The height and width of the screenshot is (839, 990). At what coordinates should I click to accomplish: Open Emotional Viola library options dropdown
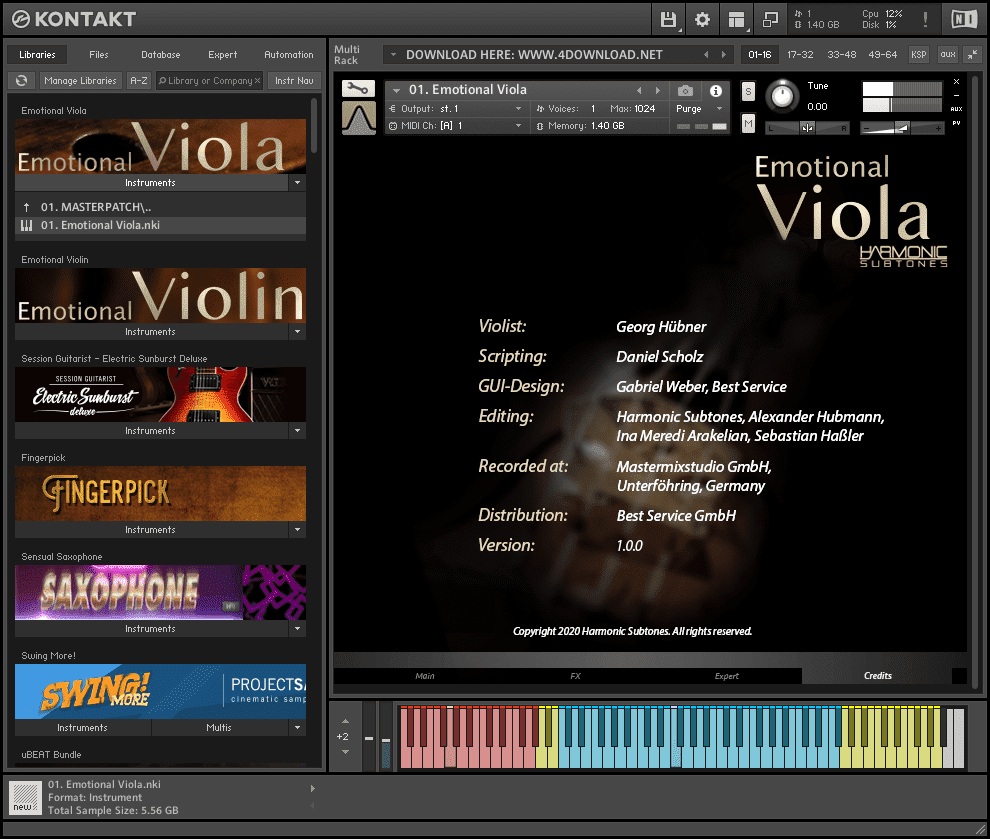[297, 183]
